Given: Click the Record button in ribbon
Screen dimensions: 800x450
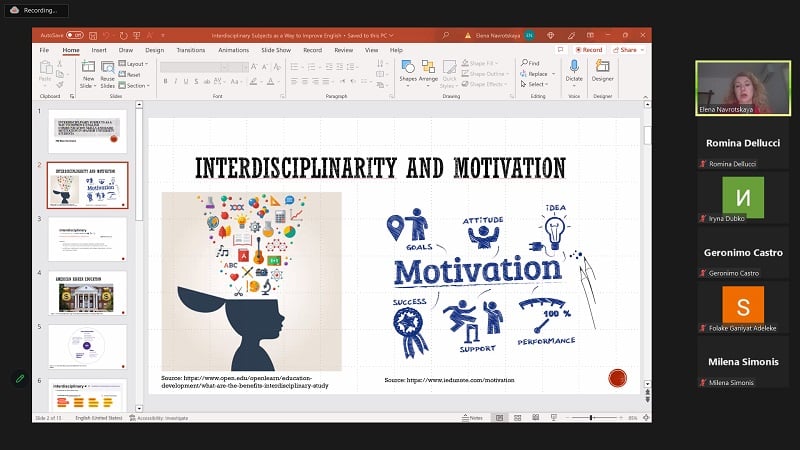Looking at the screenshot, I should [x=590, y=49].
